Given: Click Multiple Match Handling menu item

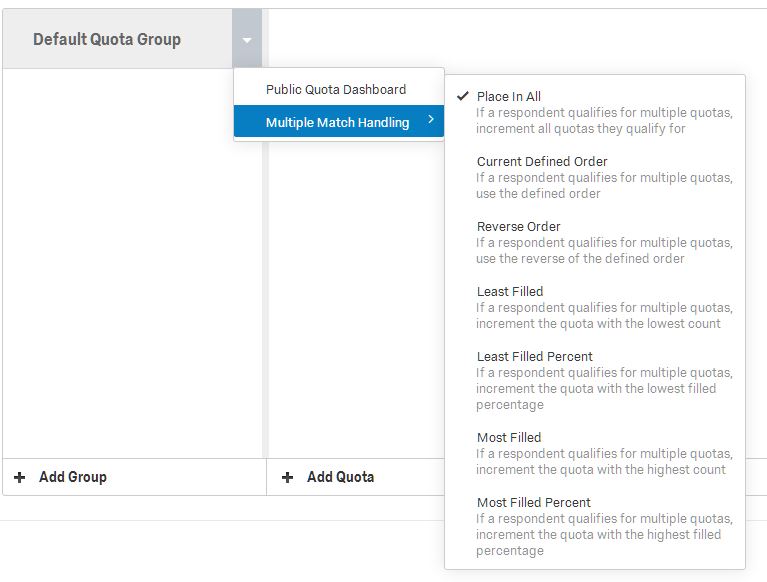Looking at the screenshot, I should click(337, 122).
